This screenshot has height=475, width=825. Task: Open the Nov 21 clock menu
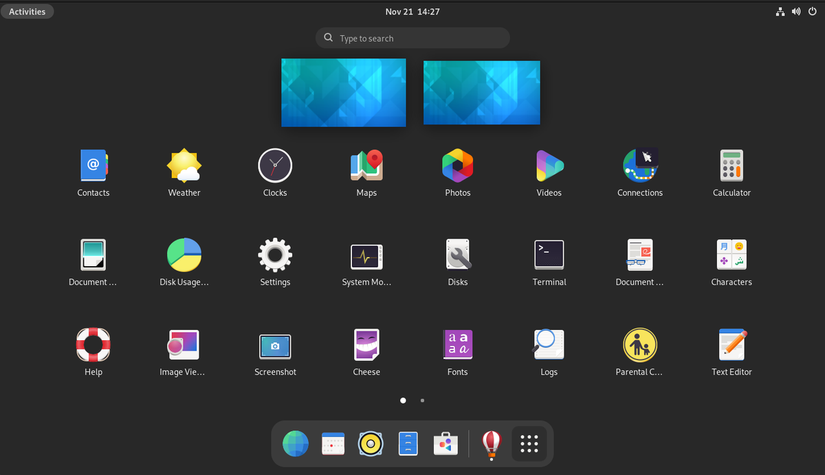coord(412,12)
